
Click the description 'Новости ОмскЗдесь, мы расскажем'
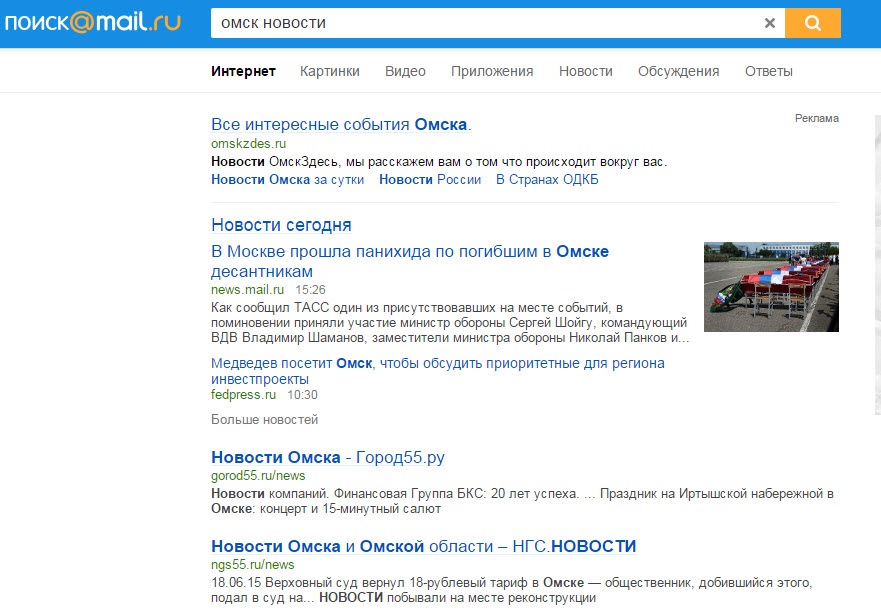(439, 162)
